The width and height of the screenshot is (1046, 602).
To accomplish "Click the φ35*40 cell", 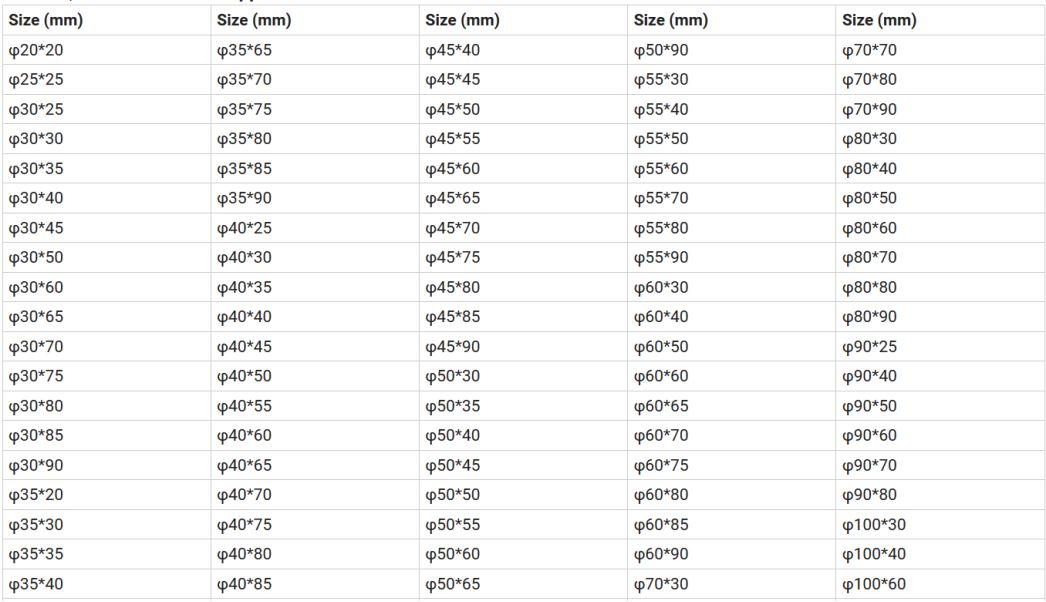I will click(107, 584).
